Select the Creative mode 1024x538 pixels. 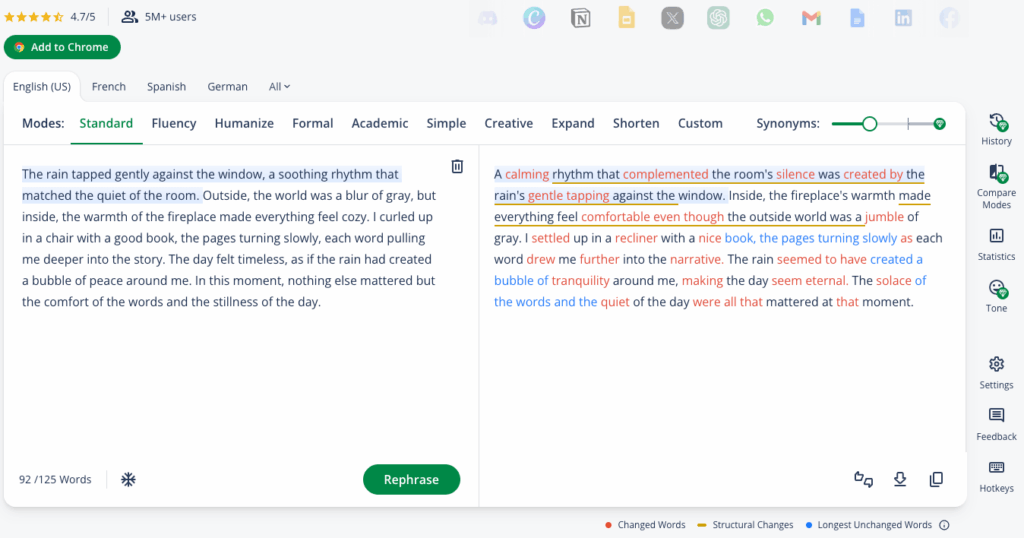point(508,123)
